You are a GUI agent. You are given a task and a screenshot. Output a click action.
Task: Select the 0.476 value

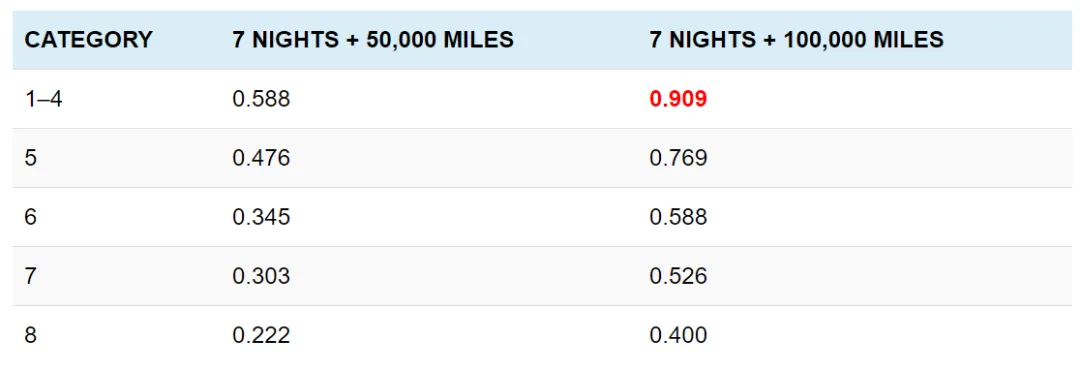(x=261, y=158)
